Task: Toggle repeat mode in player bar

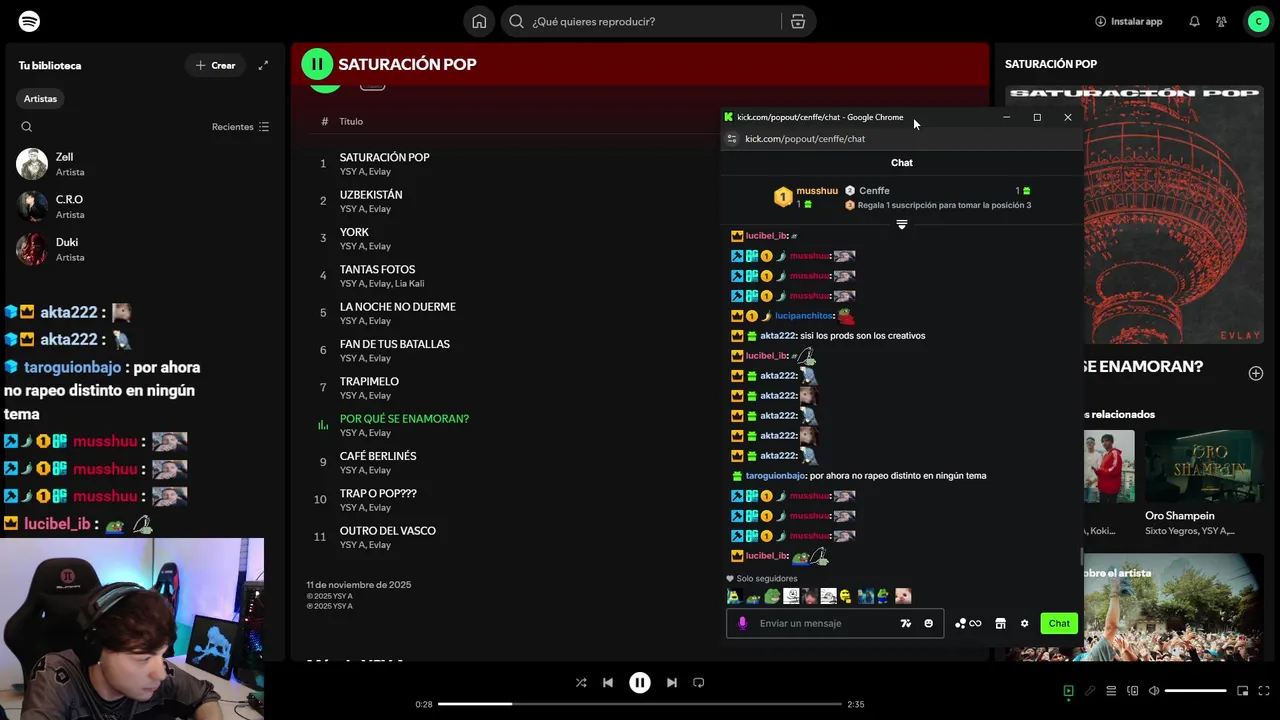Action: coord(699,683)
